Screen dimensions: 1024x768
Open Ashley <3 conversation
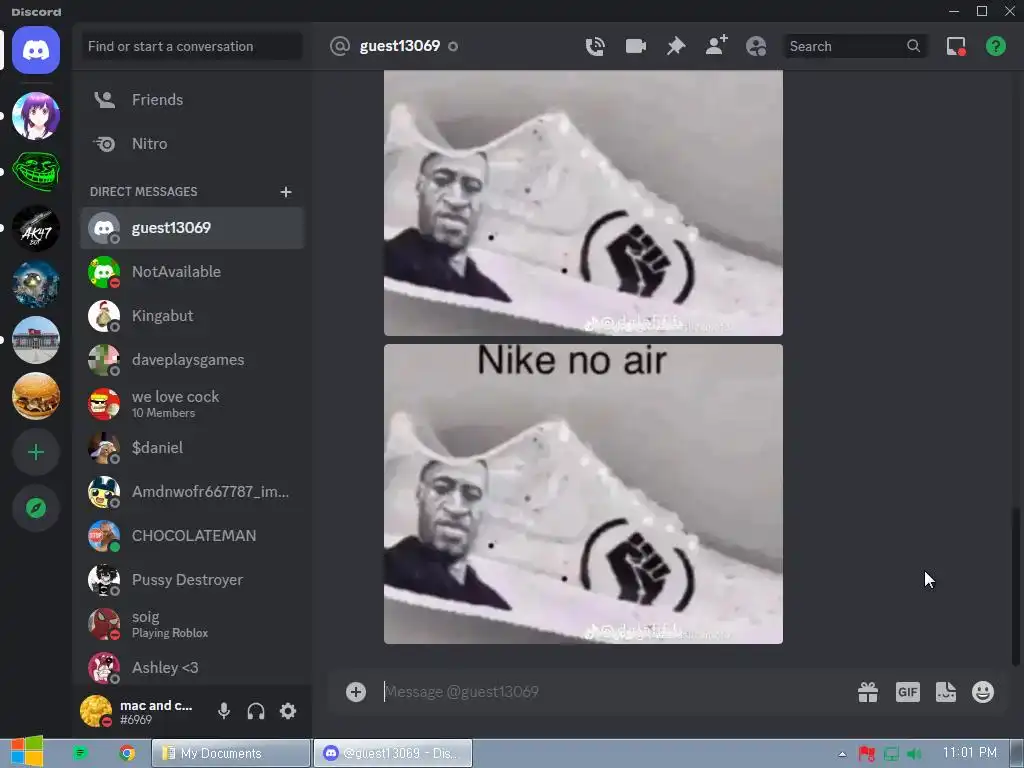tap(192, 667)
